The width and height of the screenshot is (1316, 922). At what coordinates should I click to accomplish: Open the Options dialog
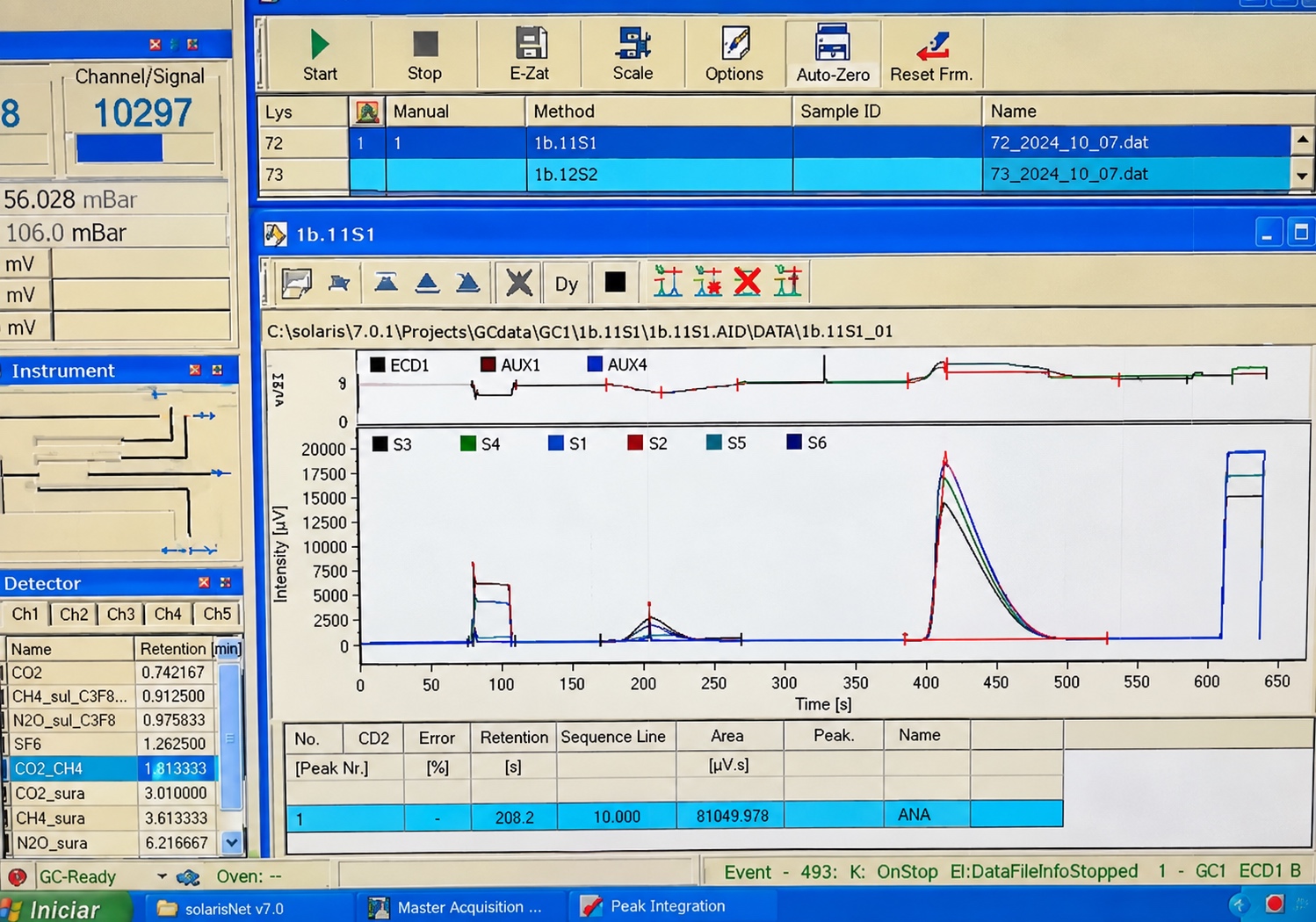pyautogui.click(x=734, y=54)
